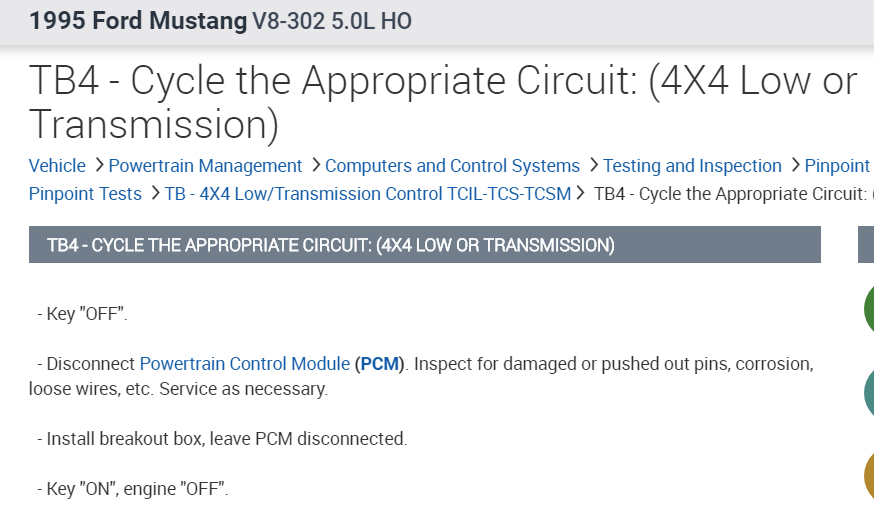Screen dimensions: 874x505
Task: Open Computers and Control Systems breadcrumb
Action: pyautogui.click(x=452, y=166)
